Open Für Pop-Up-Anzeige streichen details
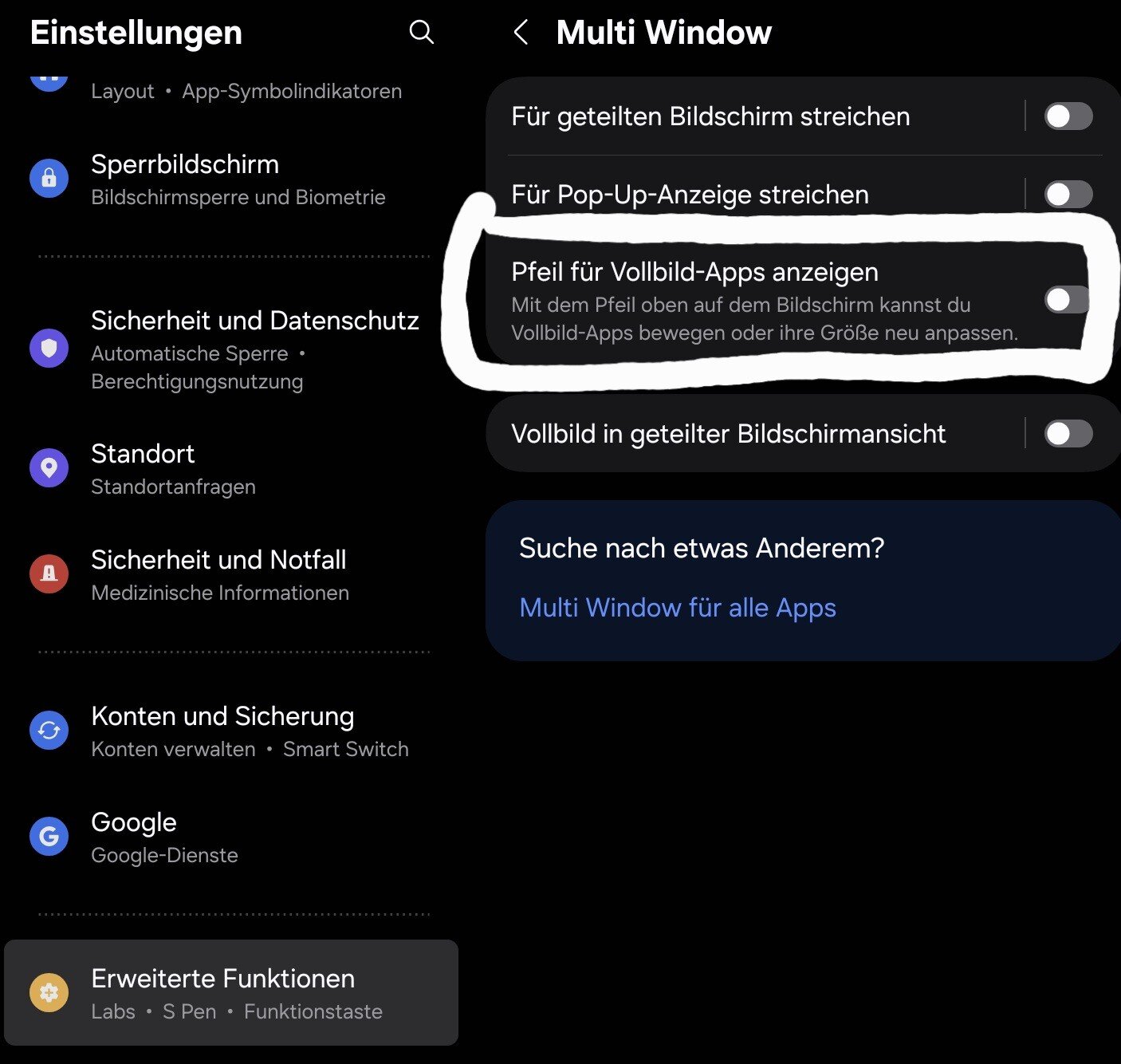 [690, 194]
